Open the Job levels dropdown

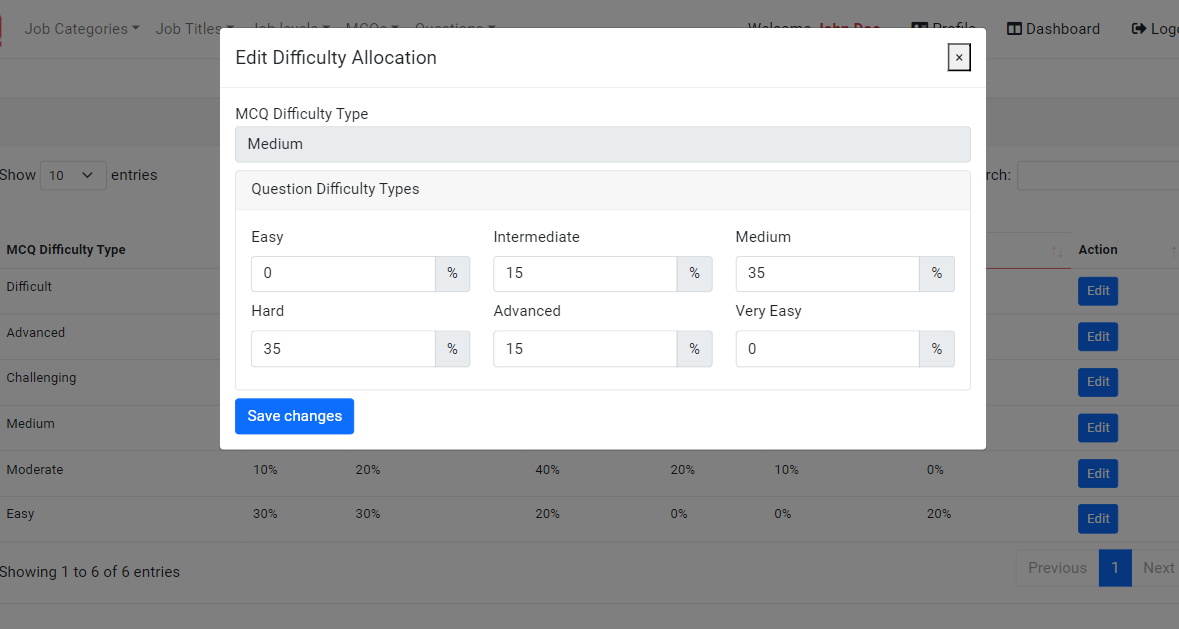click(x=290, y=28)
